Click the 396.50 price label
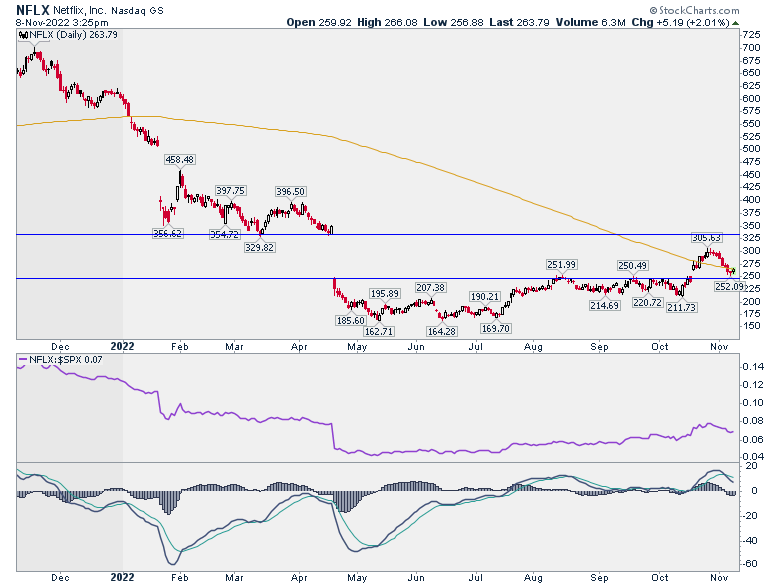 tap(291, 192)
